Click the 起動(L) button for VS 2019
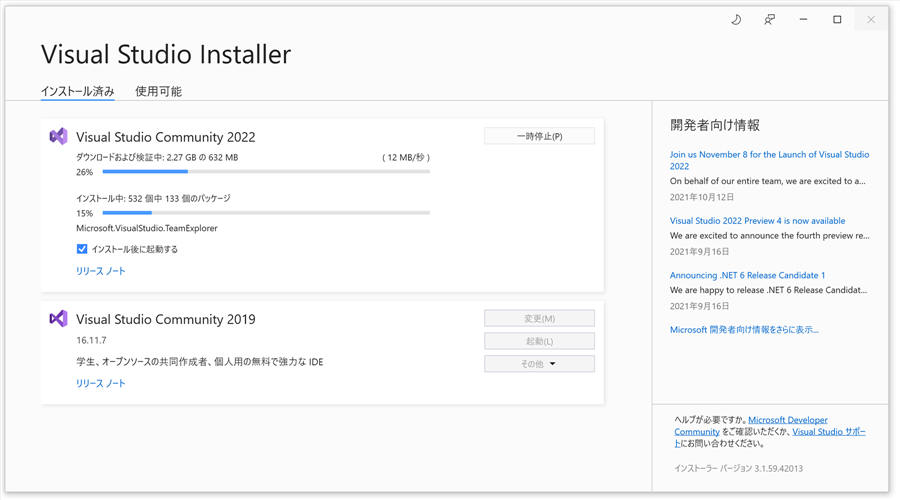Screen dimensions: 900x500 point(539,341)
